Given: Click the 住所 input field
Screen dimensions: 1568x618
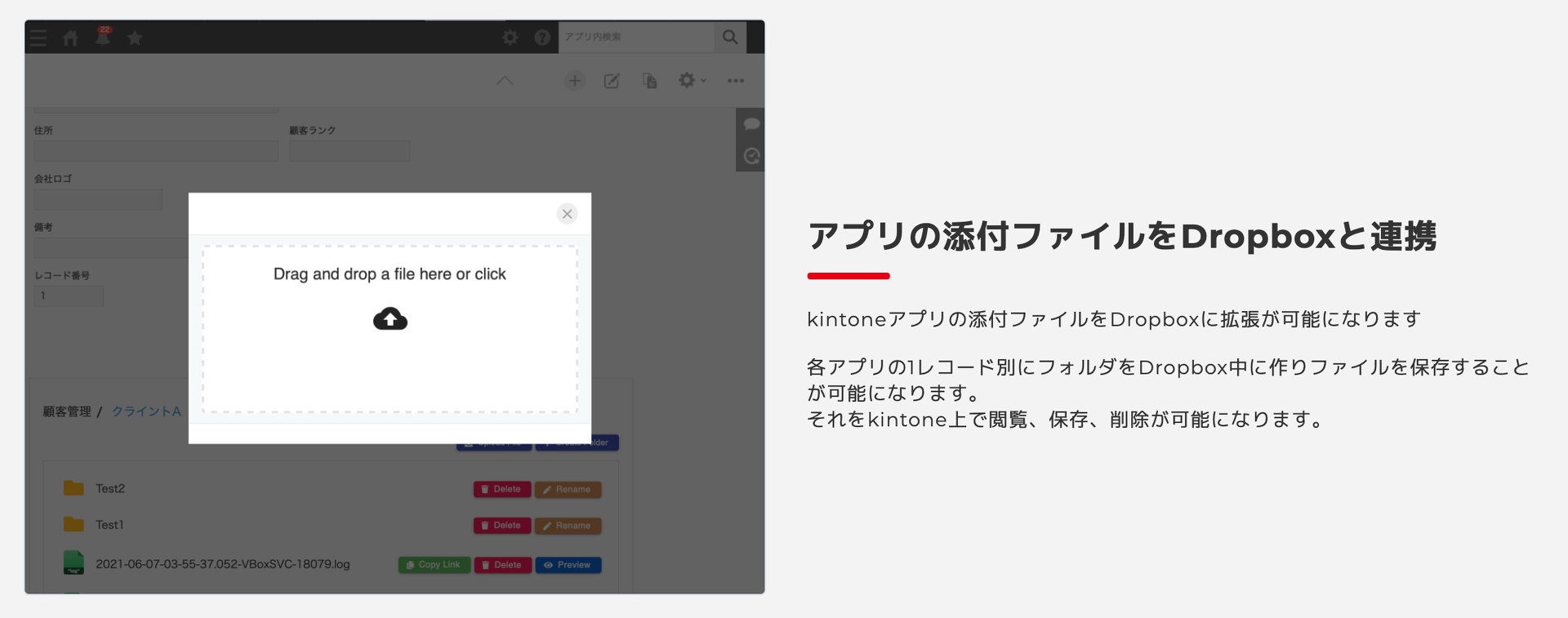Looking at the screenshot, I should pos(156,151).
